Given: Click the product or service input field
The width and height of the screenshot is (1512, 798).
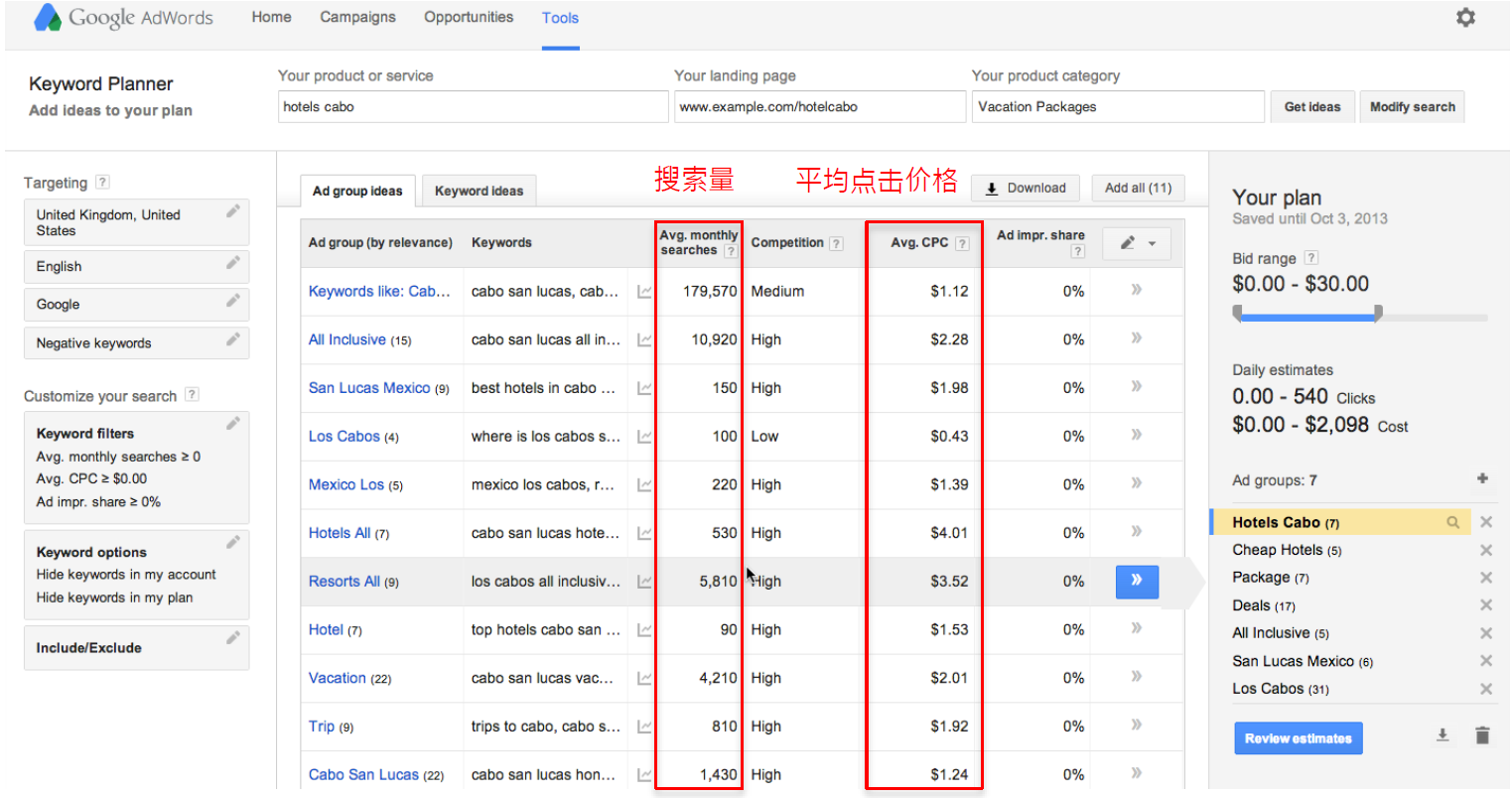Looking at the screenshot, I should click(473, 106).
